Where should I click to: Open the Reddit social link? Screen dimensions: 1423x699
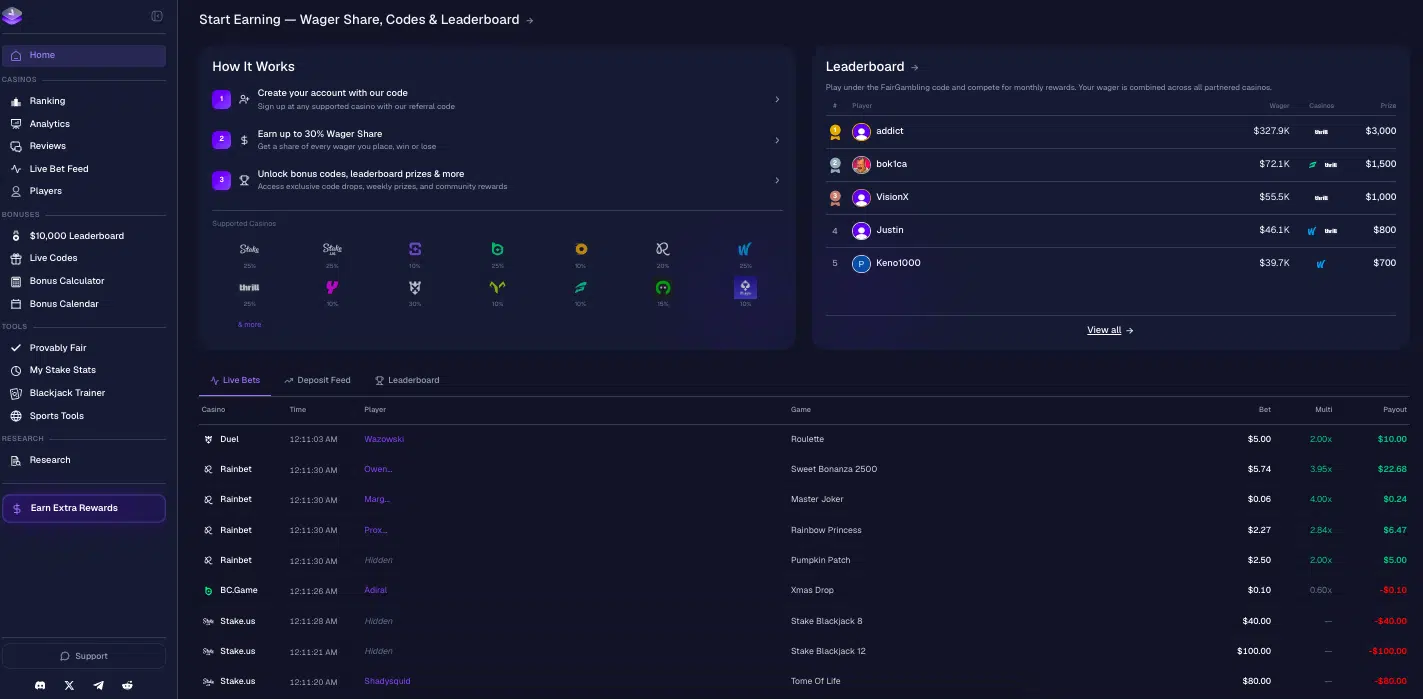tap(127, 685)
